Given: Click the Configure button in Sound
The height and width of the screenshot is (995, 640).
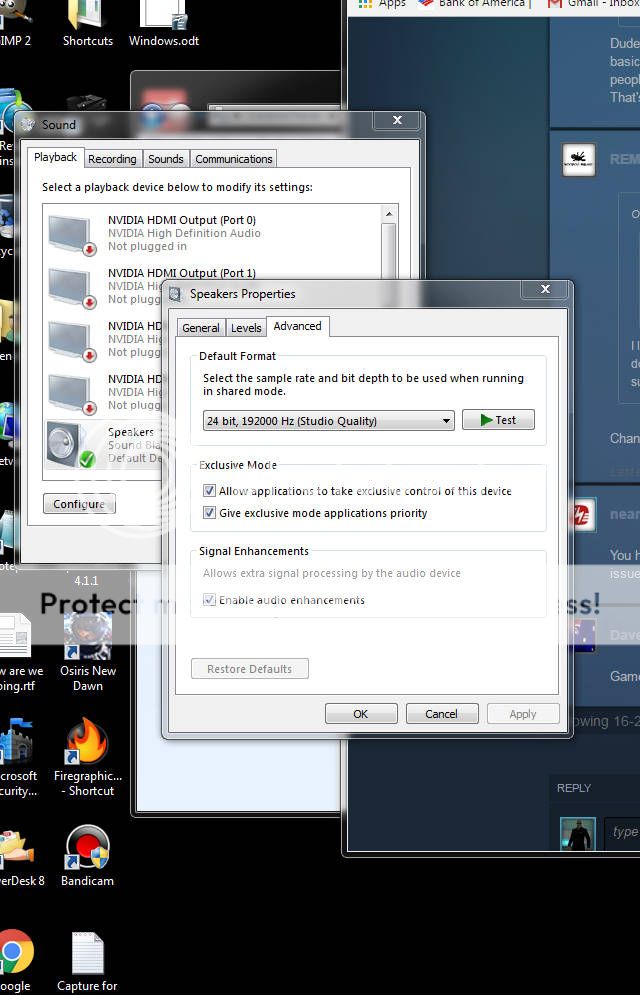Looking at the screenshot, I should pyautogui.click(x=79, y=504).
